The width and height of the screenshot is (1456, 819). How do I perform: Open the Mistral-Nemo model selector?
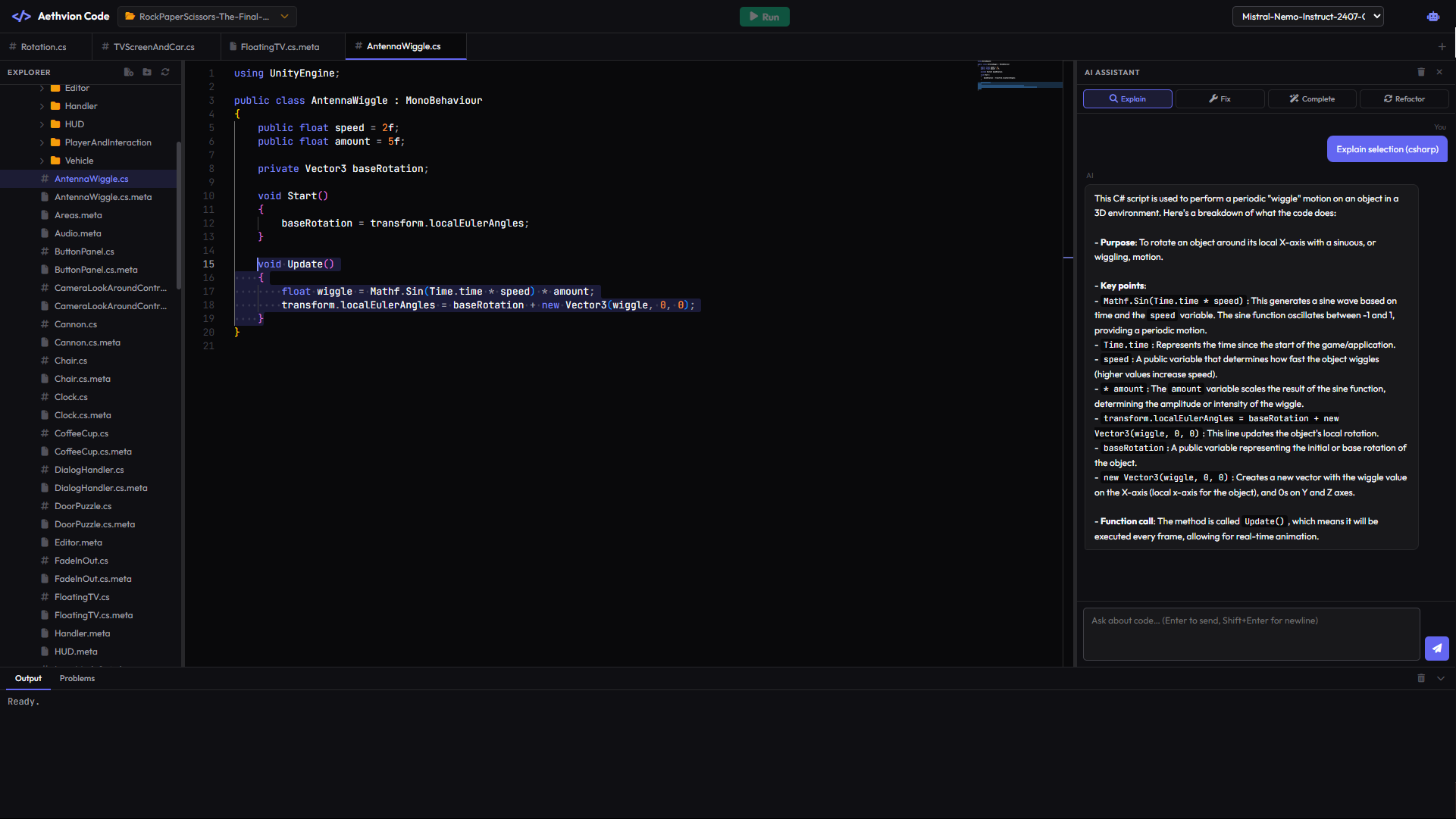click(x=1307, y=16)
